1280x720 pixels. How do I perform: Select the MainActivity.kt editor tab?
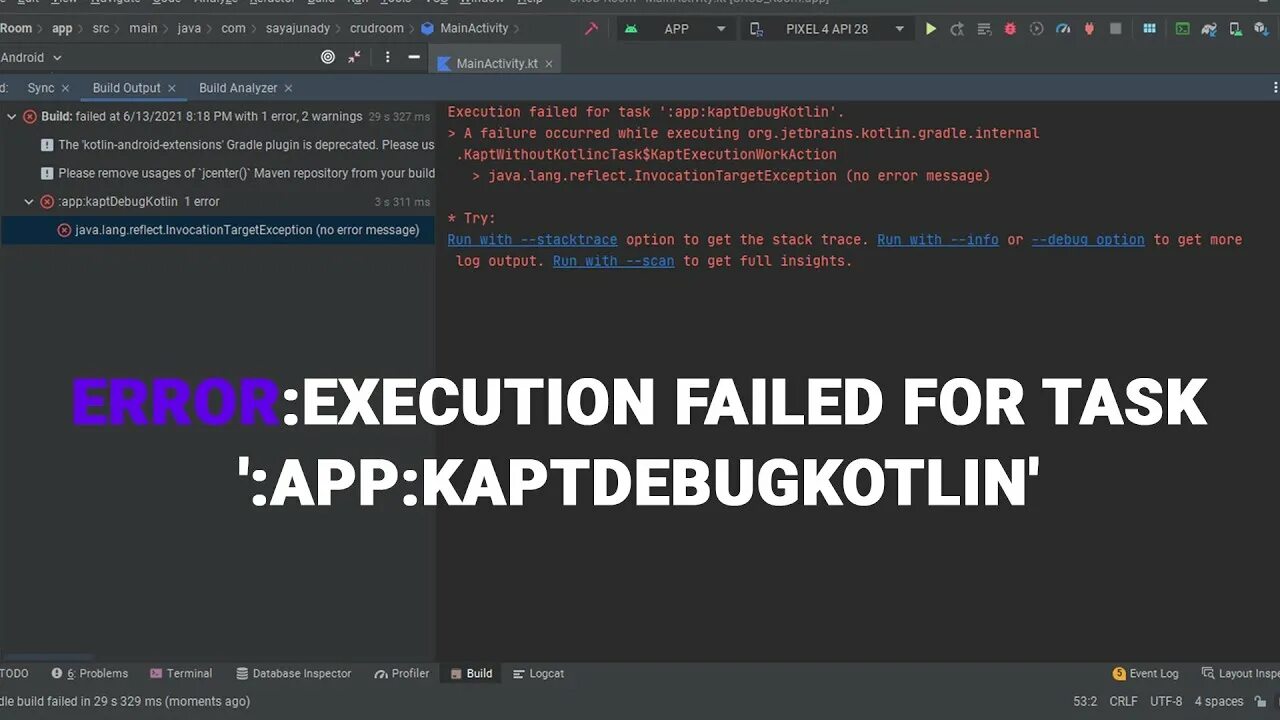[x=497, y=64]
